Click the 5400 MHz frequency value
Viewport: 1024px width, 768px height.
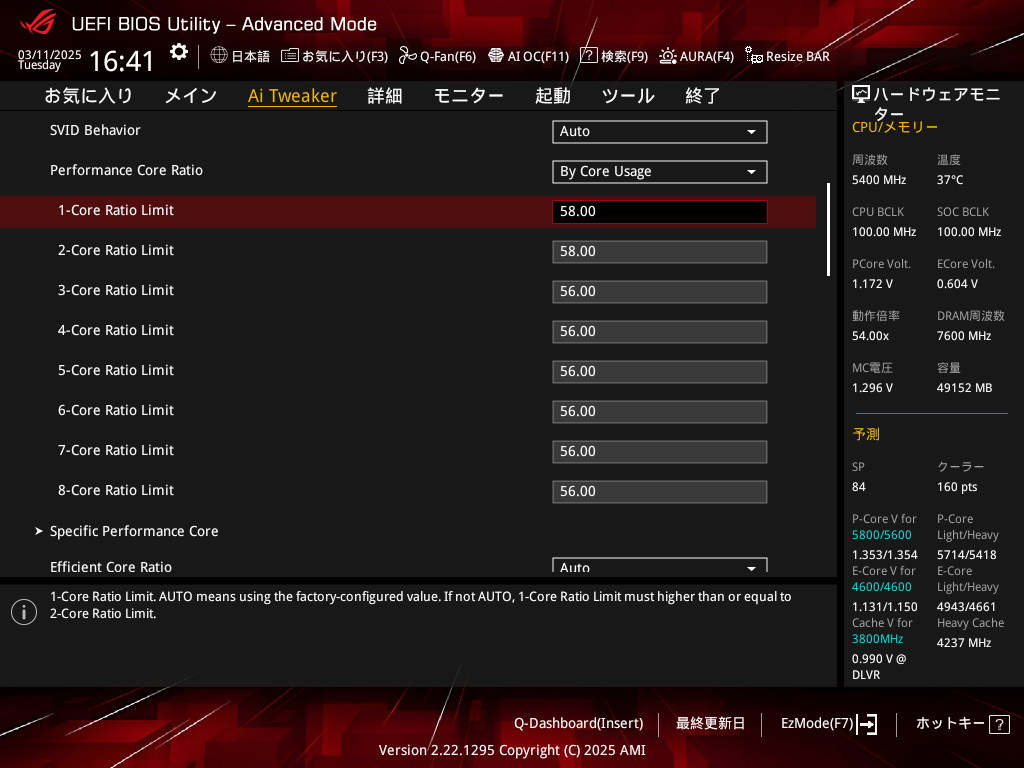pyautogui.click(x=879, y=180)
